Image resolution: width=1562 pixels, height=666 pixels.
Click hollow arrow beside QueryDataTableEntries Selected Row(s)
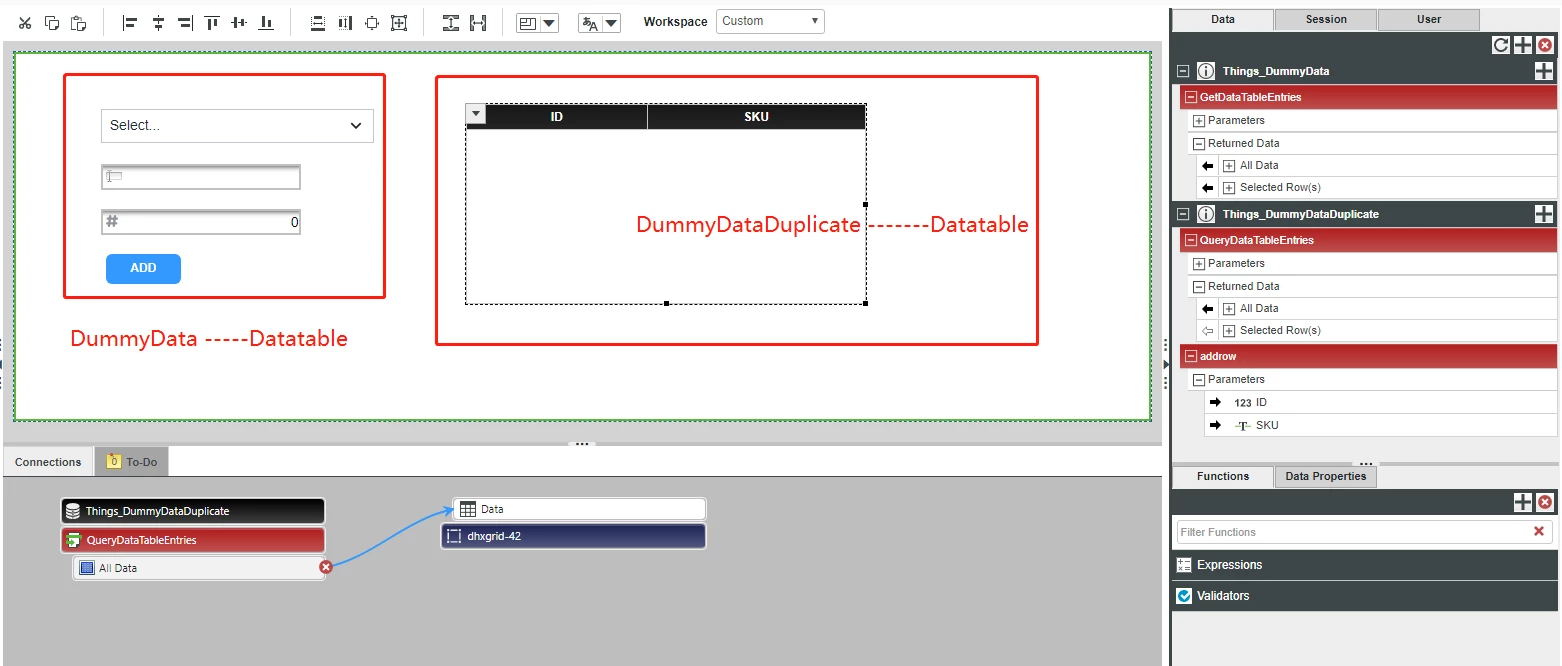pyautogui.click(x=1207, y=331)
